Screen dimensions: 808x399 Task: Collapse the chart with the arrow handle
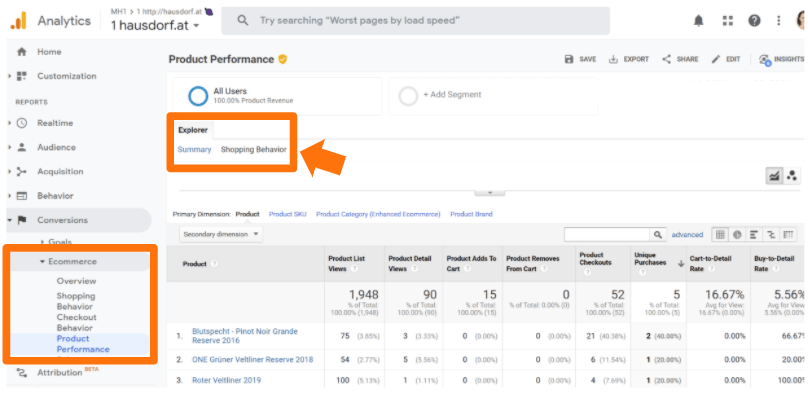click(489, 192)
